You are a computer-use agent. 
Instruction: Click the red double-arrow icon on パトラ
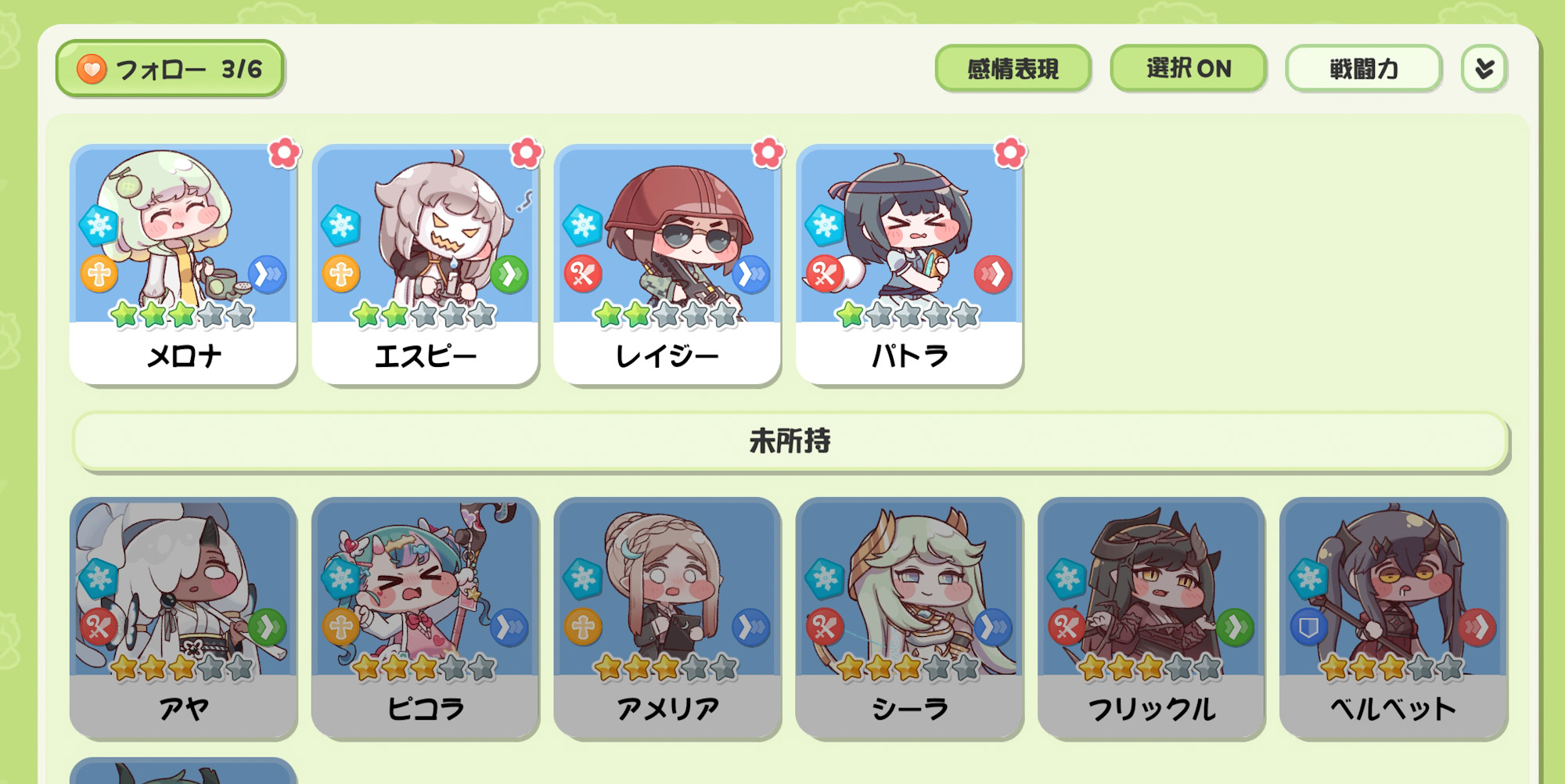click(x=993, y=274)
